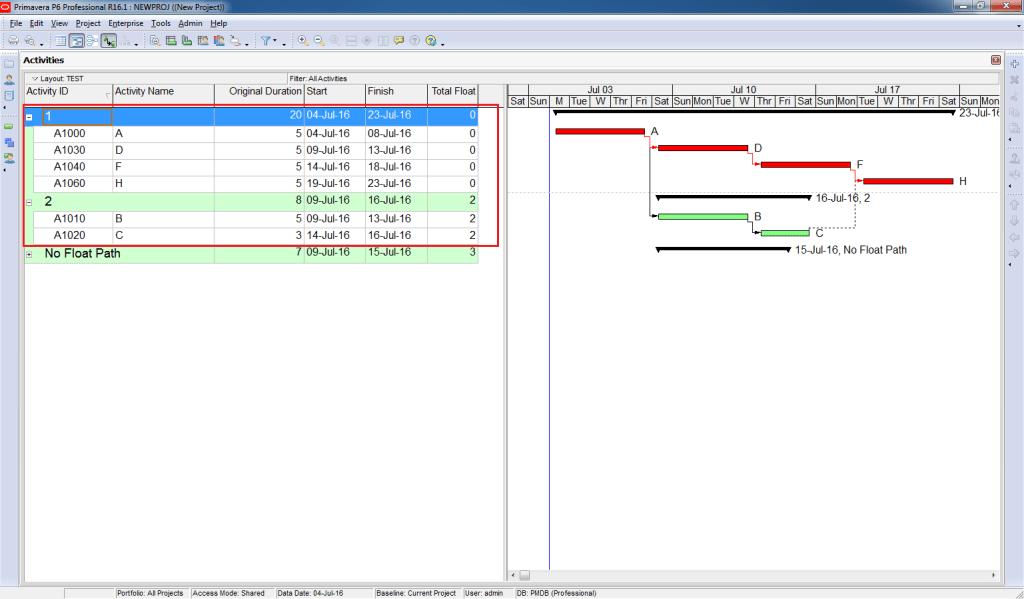This screenshot has width=1024, height=599.
Task: Open the Enterprise menu
Action: [x=125, y=22]
